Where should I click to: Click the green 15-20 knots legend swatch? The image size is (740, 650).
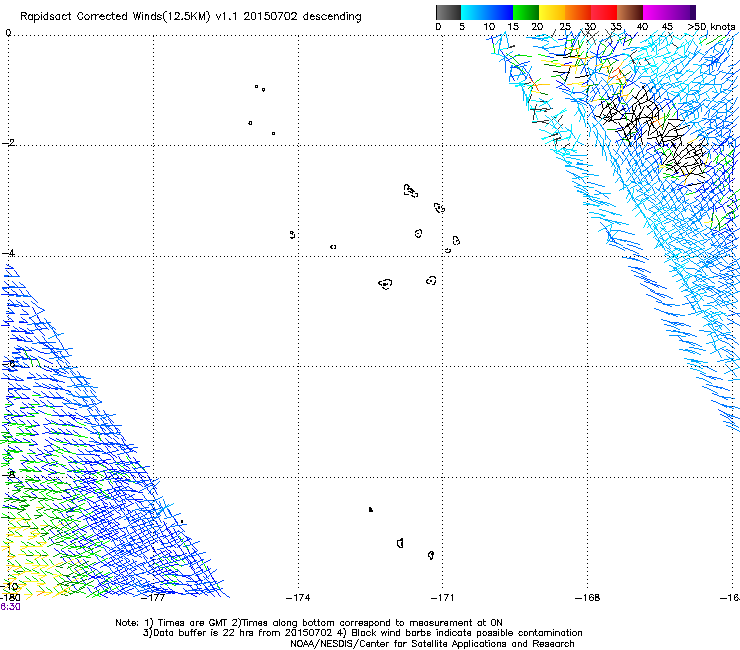(x=526, y=12)
